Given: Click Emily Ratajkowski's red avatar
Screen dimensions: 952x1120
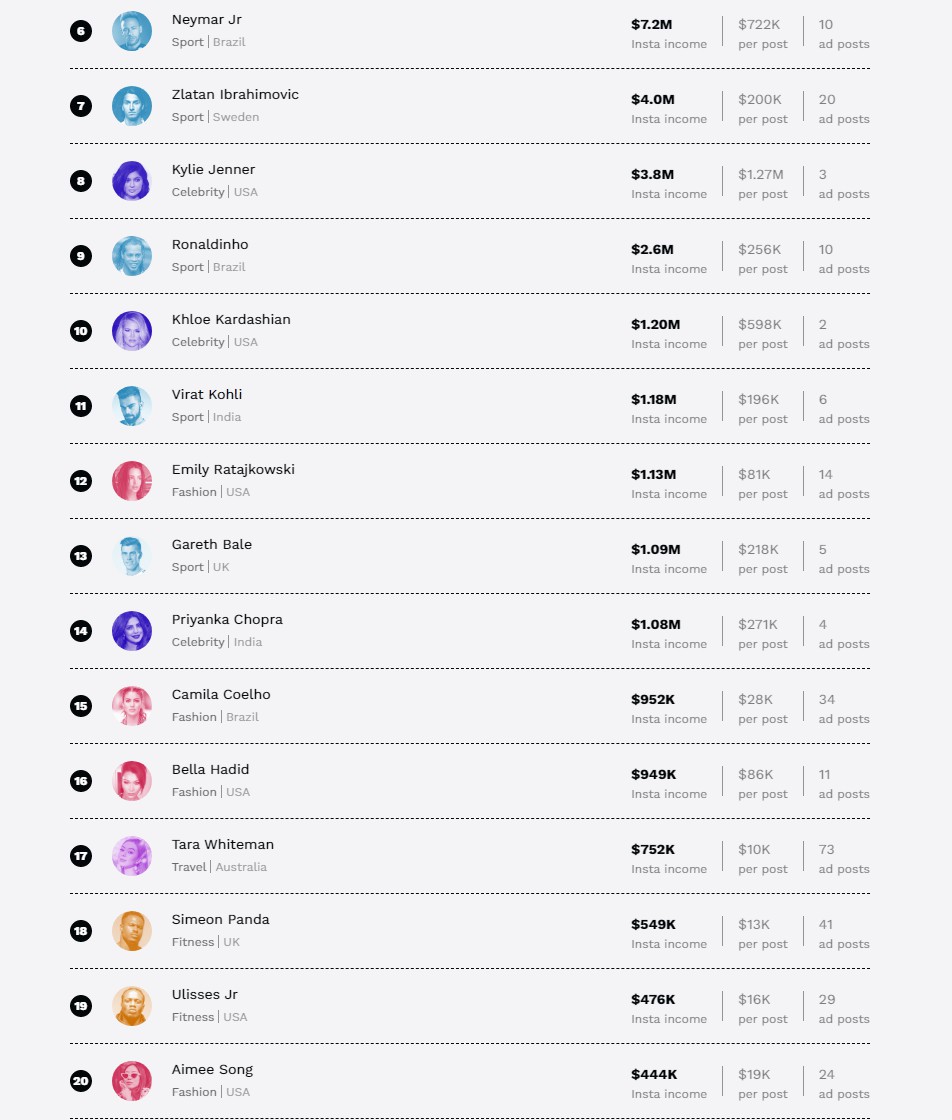Looking at the screenshot, I should pos(132,481).
